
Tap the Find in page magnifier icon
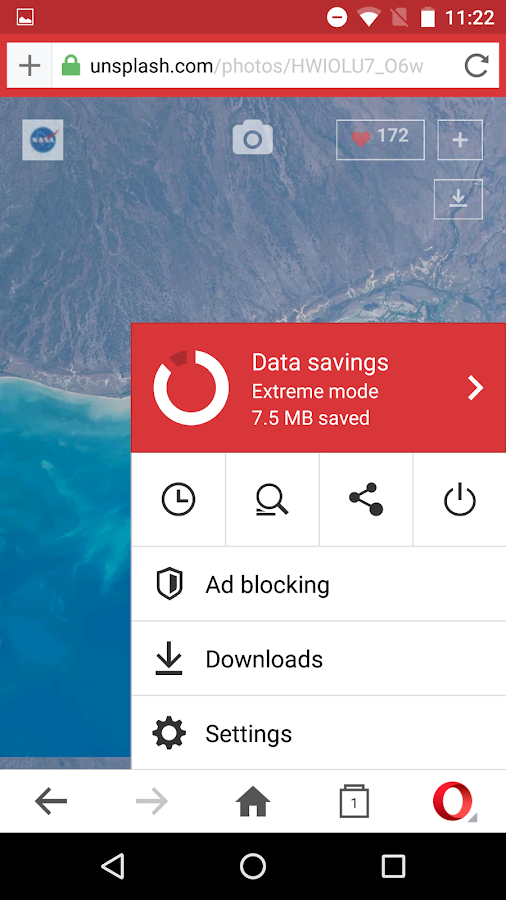click(272, 499)
